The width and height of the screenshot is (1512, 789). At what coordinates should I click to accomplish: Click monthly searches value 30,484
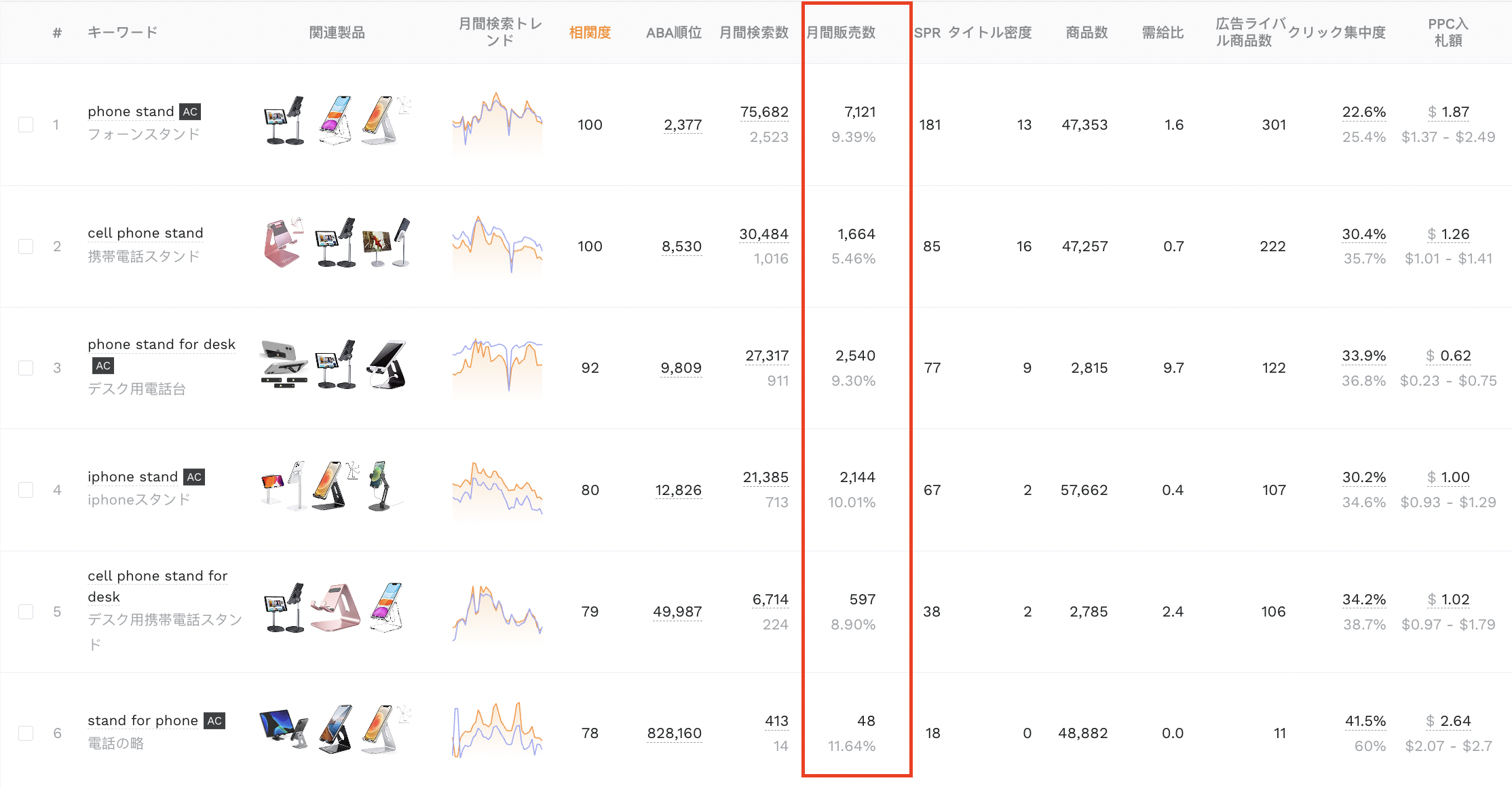(x=763, y=234)
